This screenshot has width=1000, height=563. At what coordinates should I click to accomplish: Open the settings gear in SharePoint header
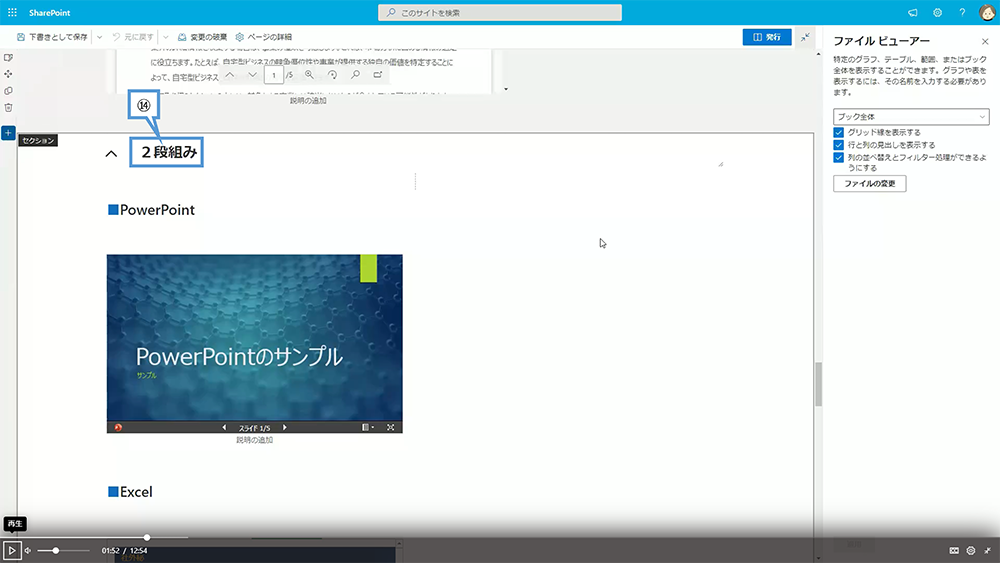pyautogui.click(x=938, y=13)
